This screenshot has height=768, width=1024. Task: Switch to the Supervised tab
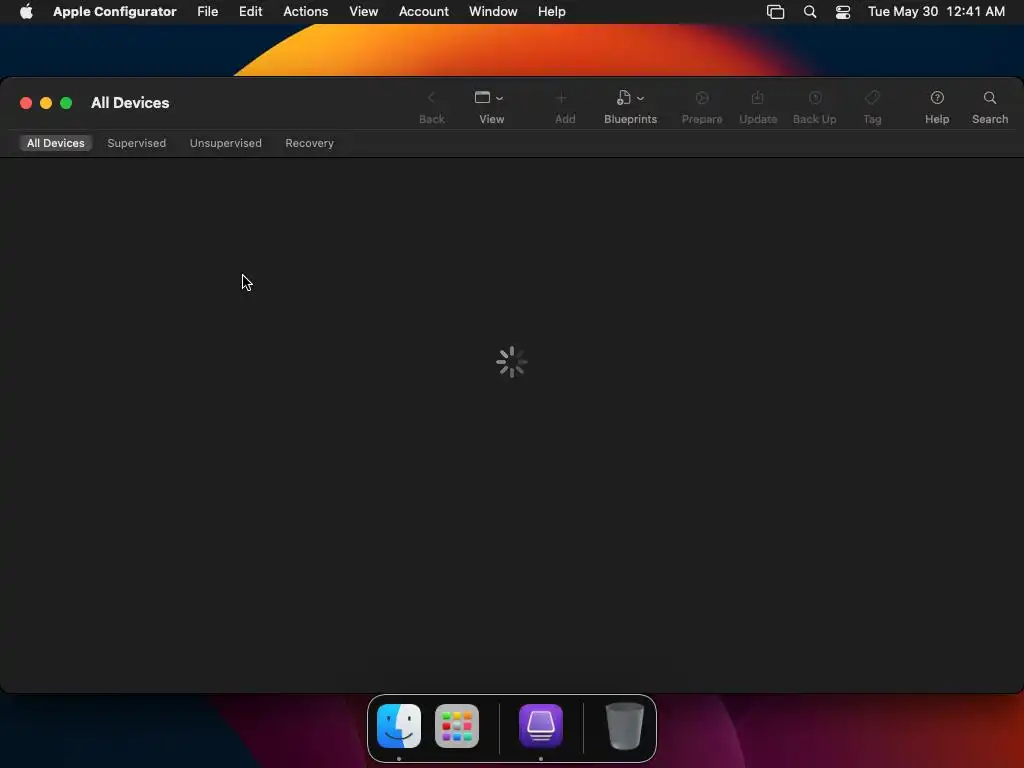pos(136,143)
